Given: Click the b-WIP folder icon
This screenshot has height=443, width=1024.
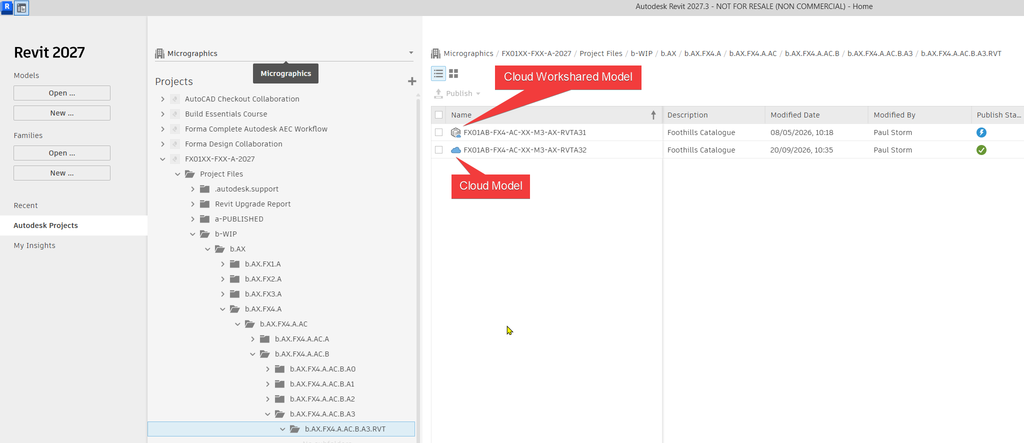Looking at the screenshot, I should pyautogui.click(x=205, y=234).
